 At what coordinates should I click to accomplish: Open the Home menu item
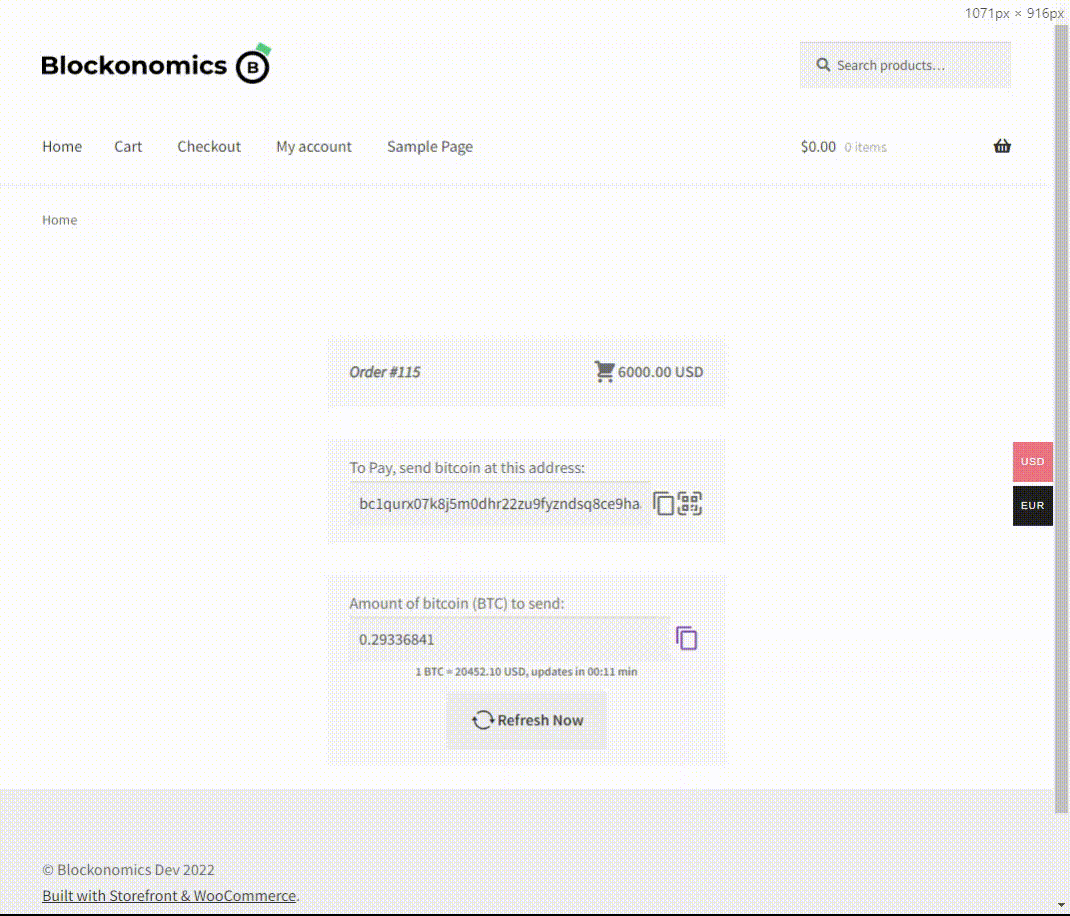pos(62,146)
